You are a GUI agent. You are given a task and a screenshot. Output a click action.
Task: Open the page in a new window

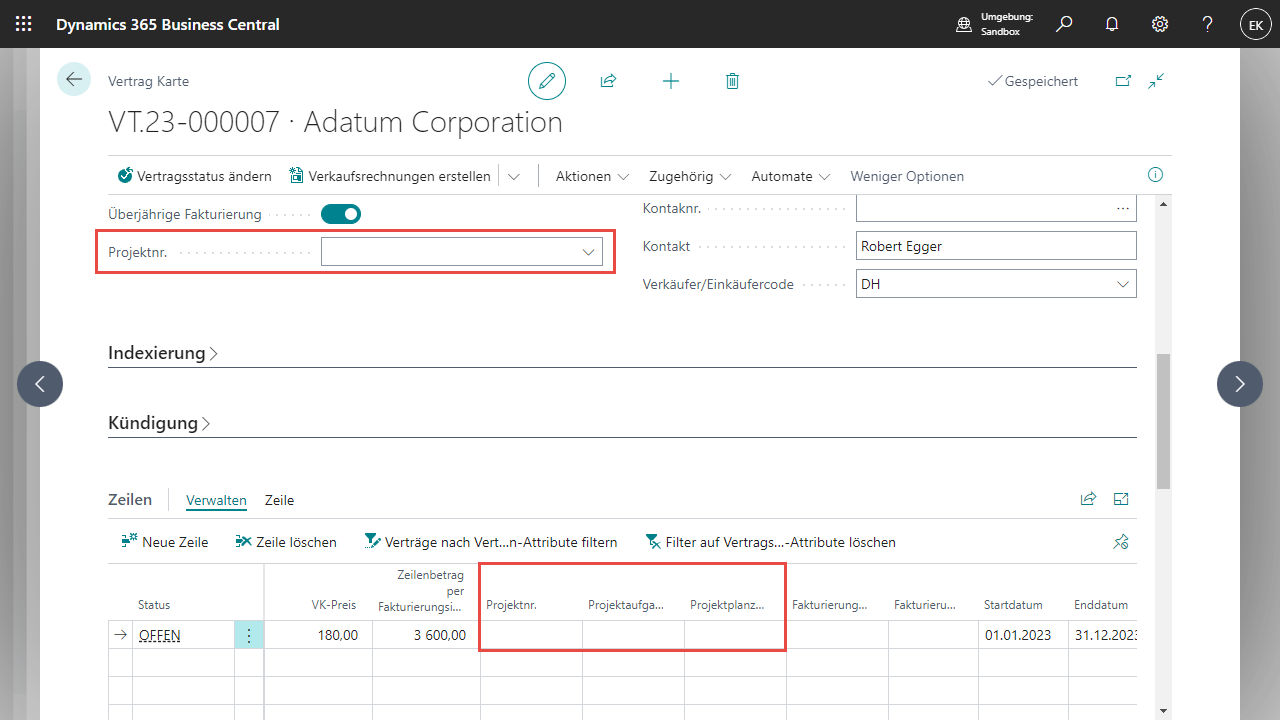(x=1124, y=81)
